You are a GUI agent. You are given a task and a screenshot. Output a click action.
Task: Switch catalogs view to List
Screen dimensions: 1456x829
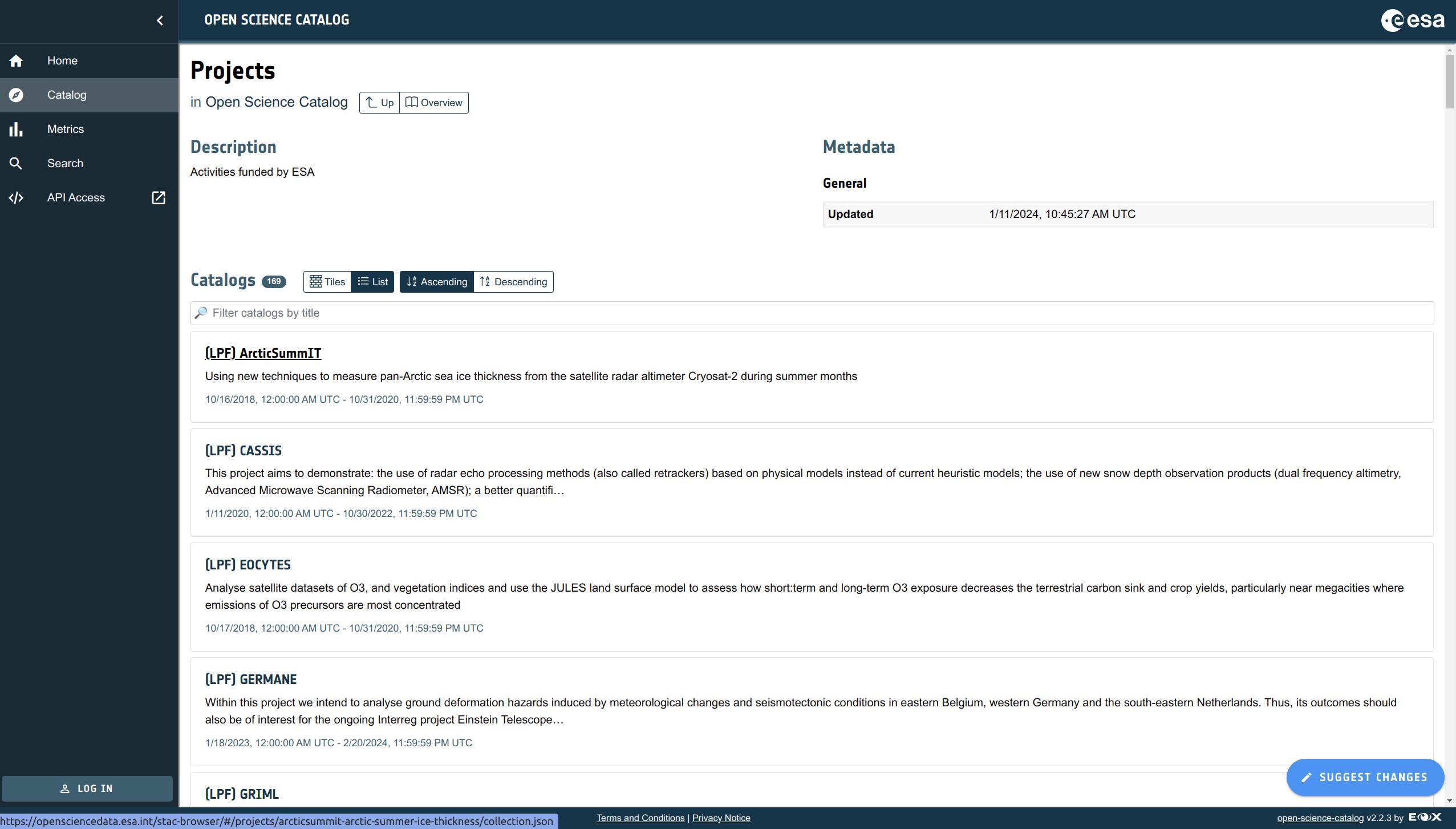[x=372, y=282]
